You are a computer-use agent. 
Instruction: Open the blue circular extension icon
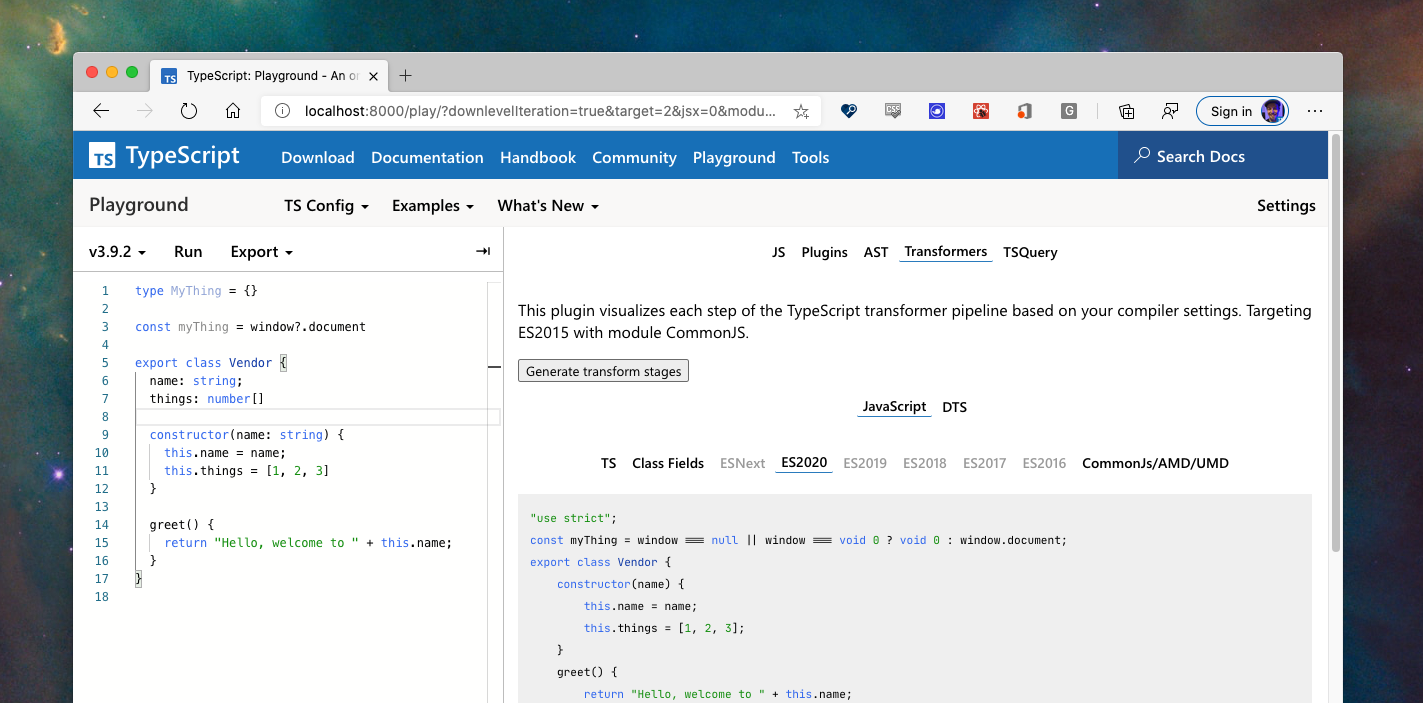(x=937, y=111)
